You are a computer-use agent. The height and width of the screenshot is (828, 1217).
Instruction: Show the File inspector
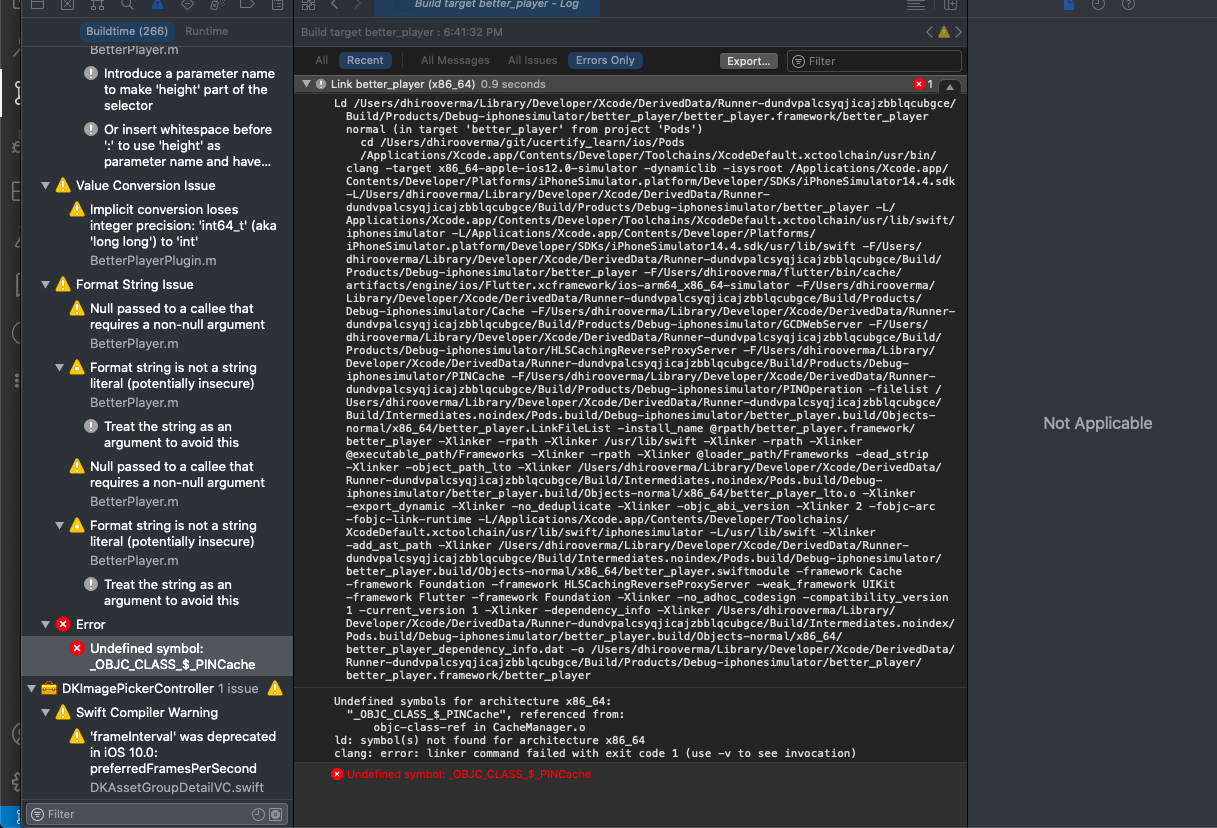click(1069, 5)
